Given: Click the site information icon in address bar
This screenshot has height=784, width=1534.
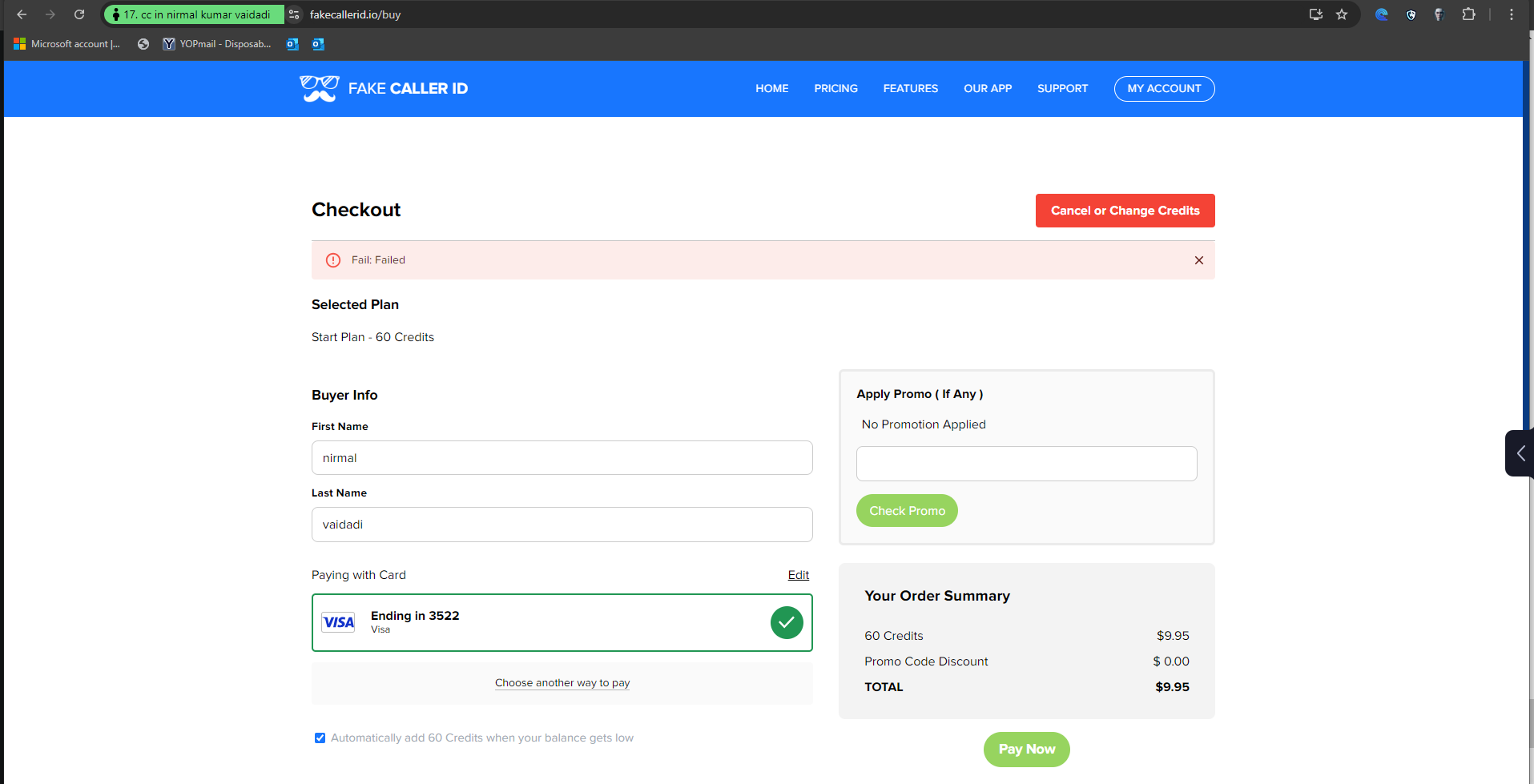Looking at the screenshot, I should click(294, 14).
